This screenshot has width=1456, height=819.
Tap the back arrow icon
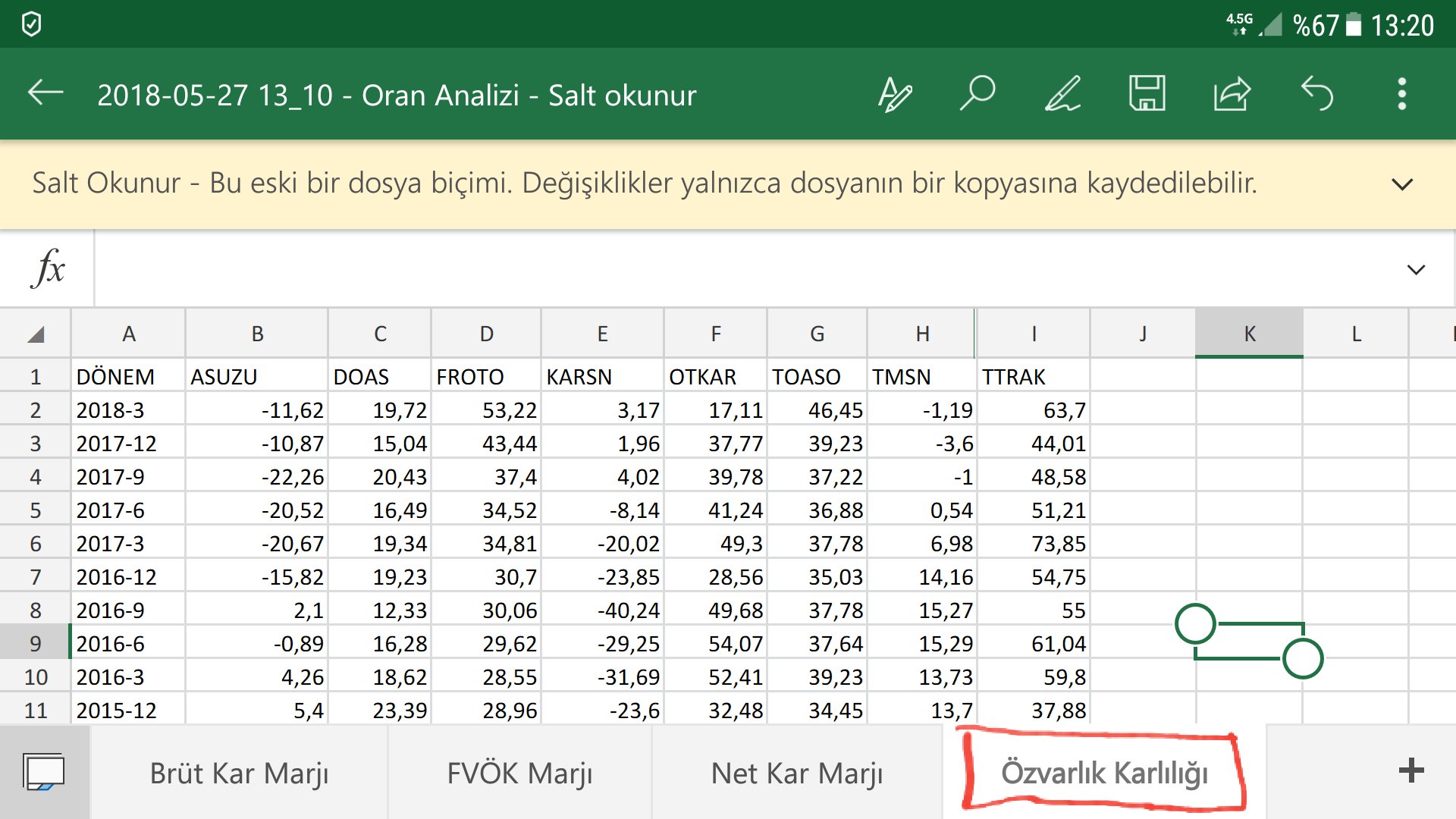click(45, 94)
